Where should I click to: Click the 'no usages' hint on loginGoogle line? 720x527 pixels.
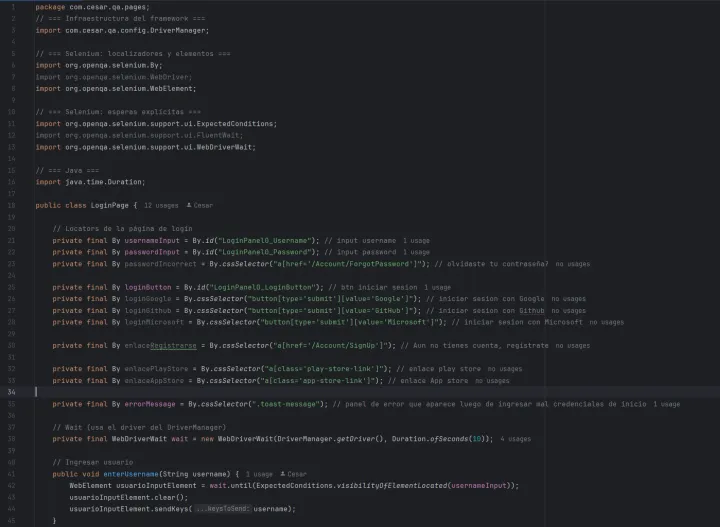tap(568, 299)
